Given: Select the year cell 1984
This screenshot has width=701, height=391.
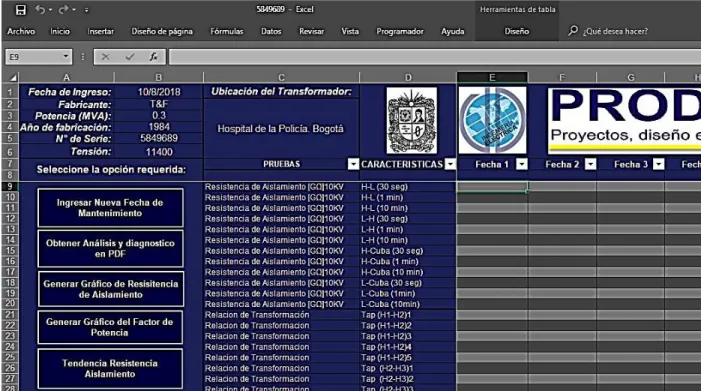Looking at the screenshot, I should point(159,127).
